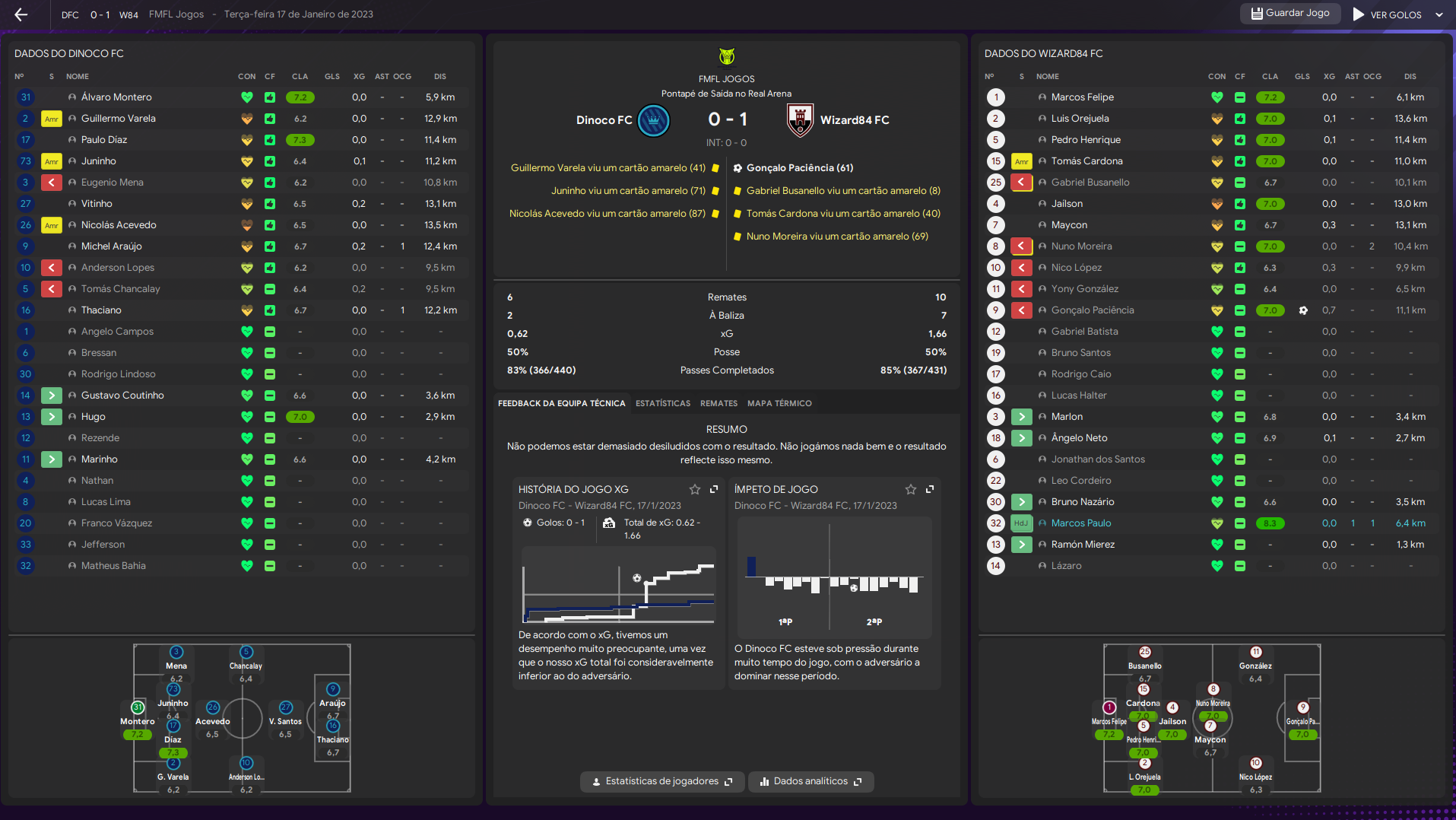The height and width of the screenshot is (820, 1456).
Task: Expand the História do Jogo xG panel
Action: [714, 489]
